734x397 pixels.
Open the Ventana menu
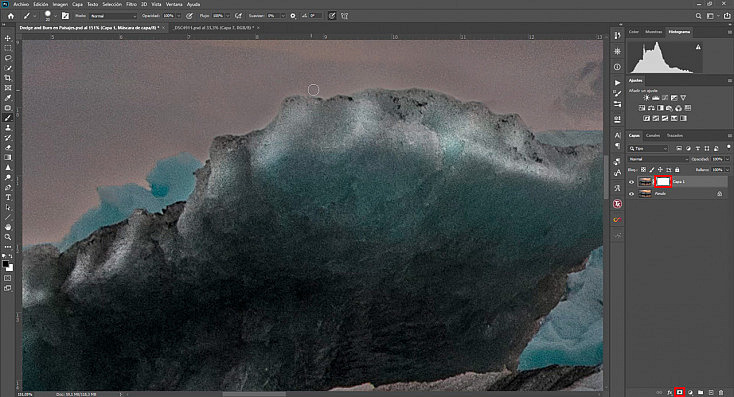(x=174, y=4)
